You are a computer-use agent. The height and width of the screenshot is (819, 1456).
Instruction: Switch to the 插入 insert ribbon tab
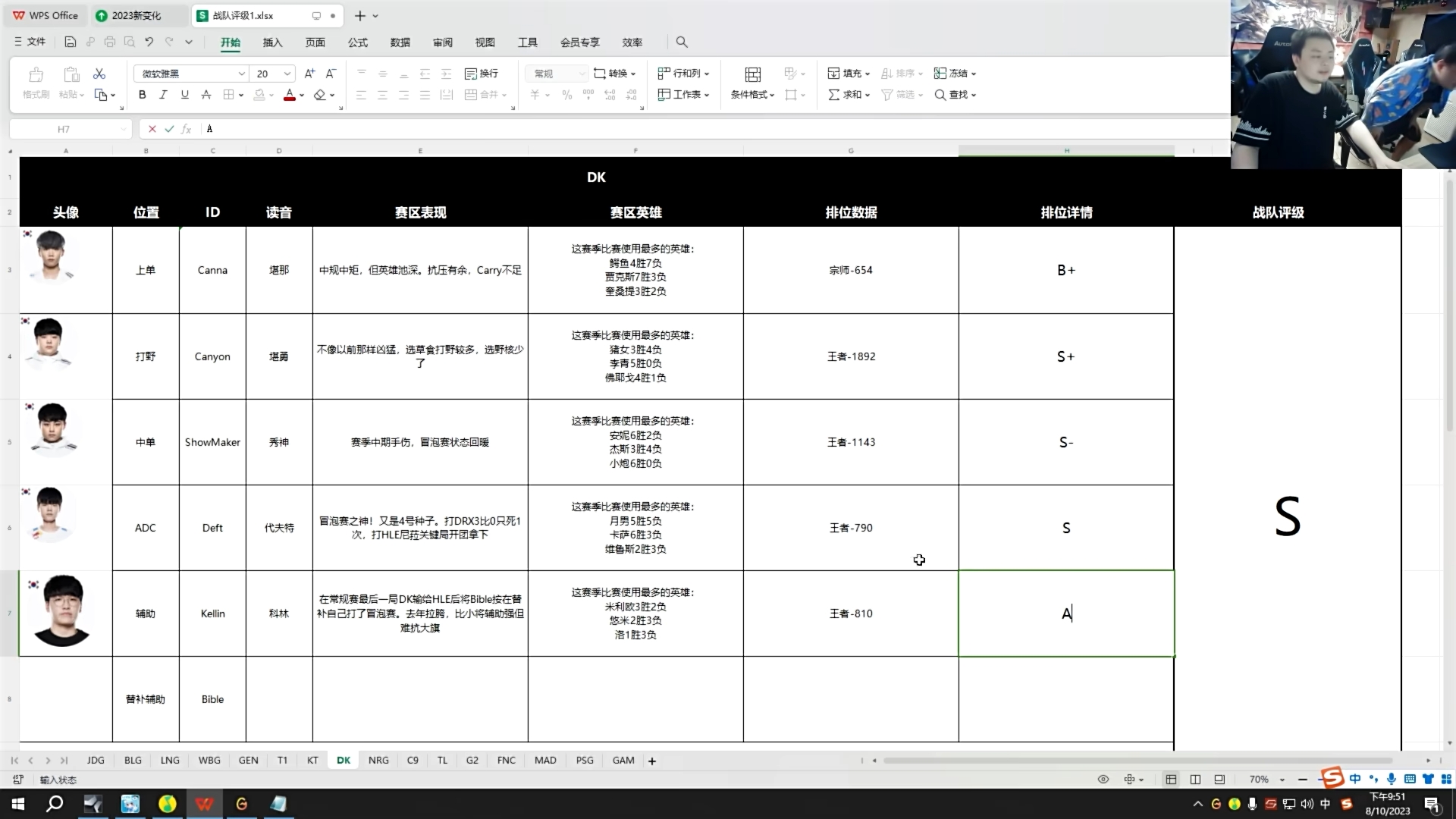click(272, 42)
